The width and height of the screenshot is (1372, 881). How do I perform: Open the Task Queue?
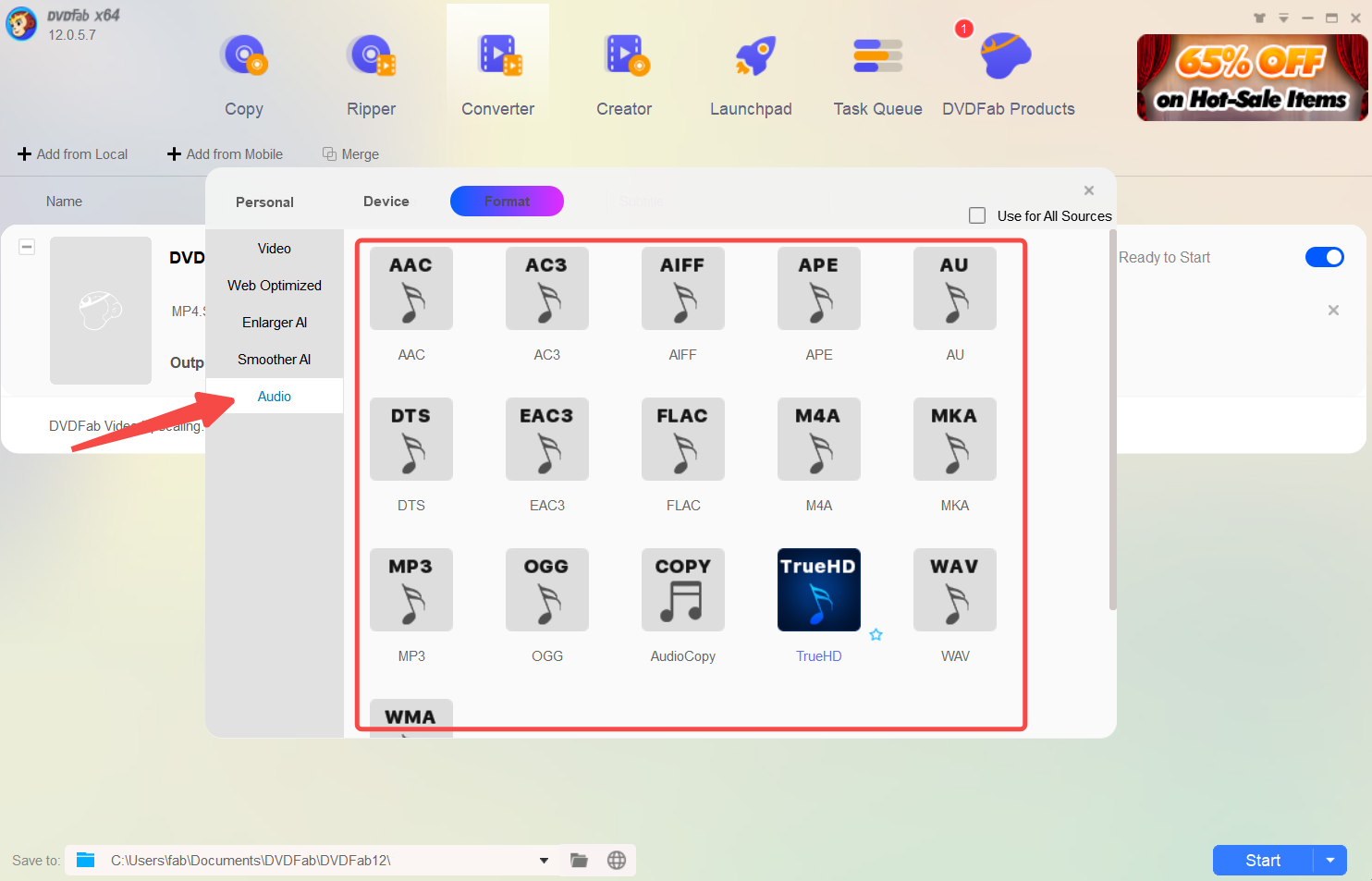pyautogui.click(x=877, y=76)
